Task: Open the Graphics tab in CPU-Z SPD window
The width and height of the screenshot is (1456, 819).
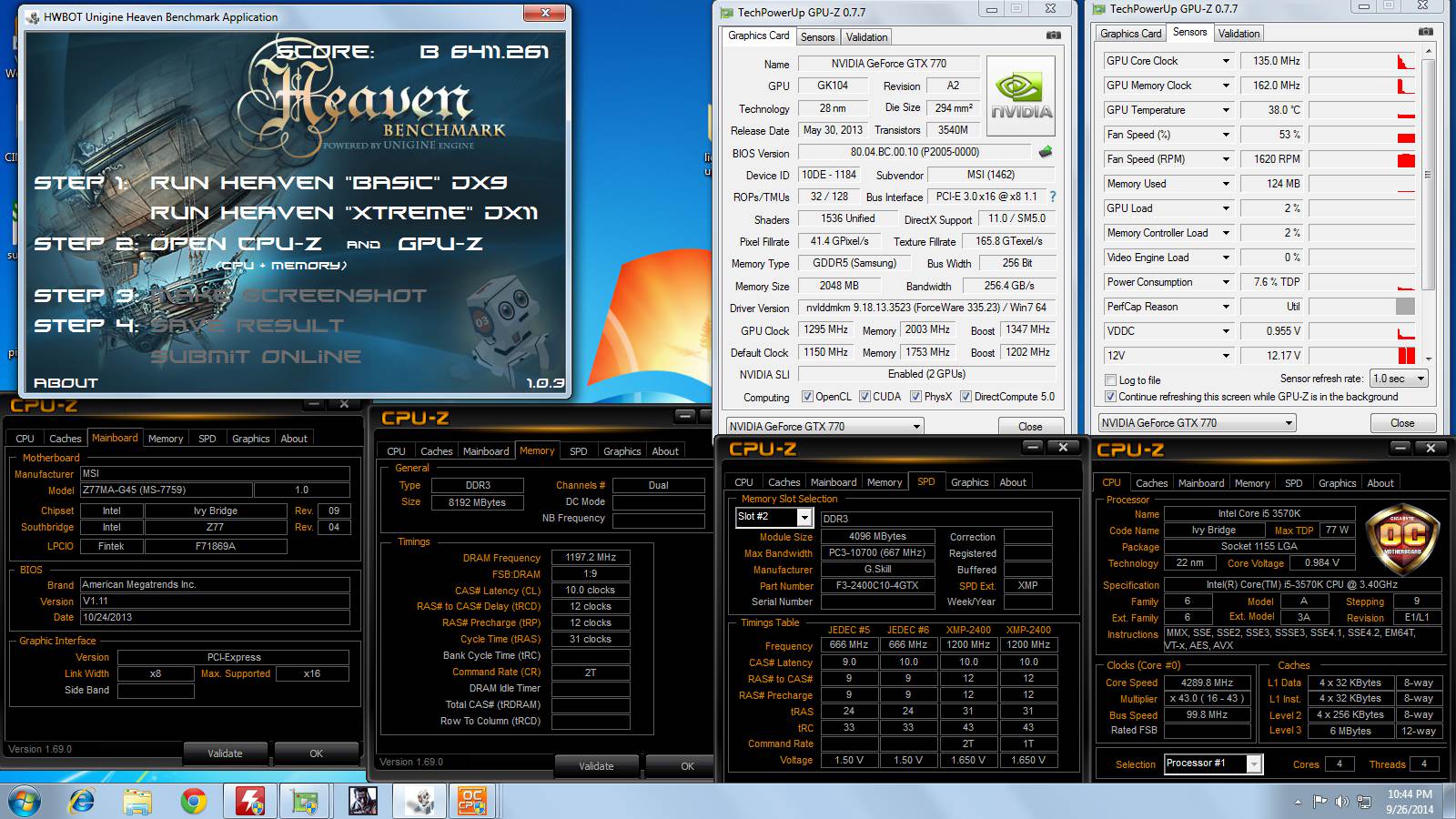Action: [969, 482]
